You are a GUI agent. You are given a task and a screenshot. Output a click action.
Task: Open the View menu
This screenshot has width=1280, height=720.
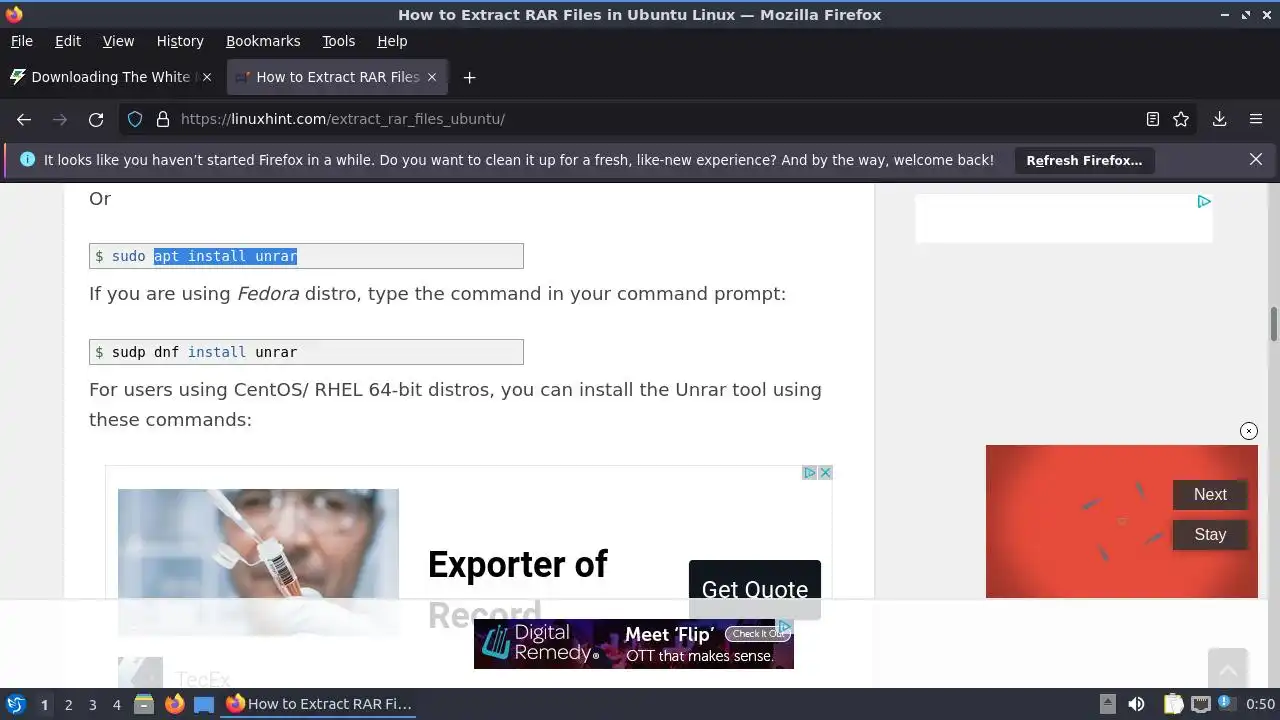118,41
